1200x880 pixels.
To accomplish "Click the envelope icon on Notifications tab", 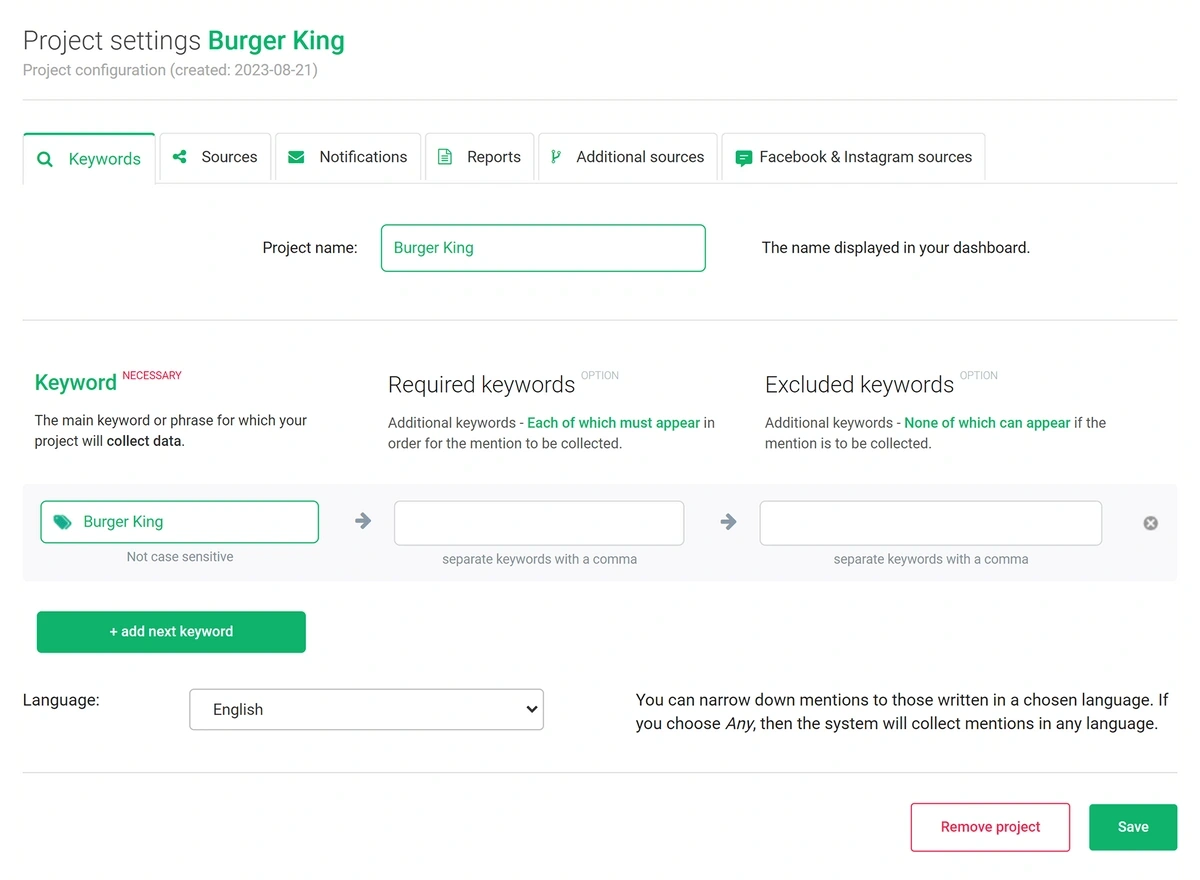I will click(296, 157).
